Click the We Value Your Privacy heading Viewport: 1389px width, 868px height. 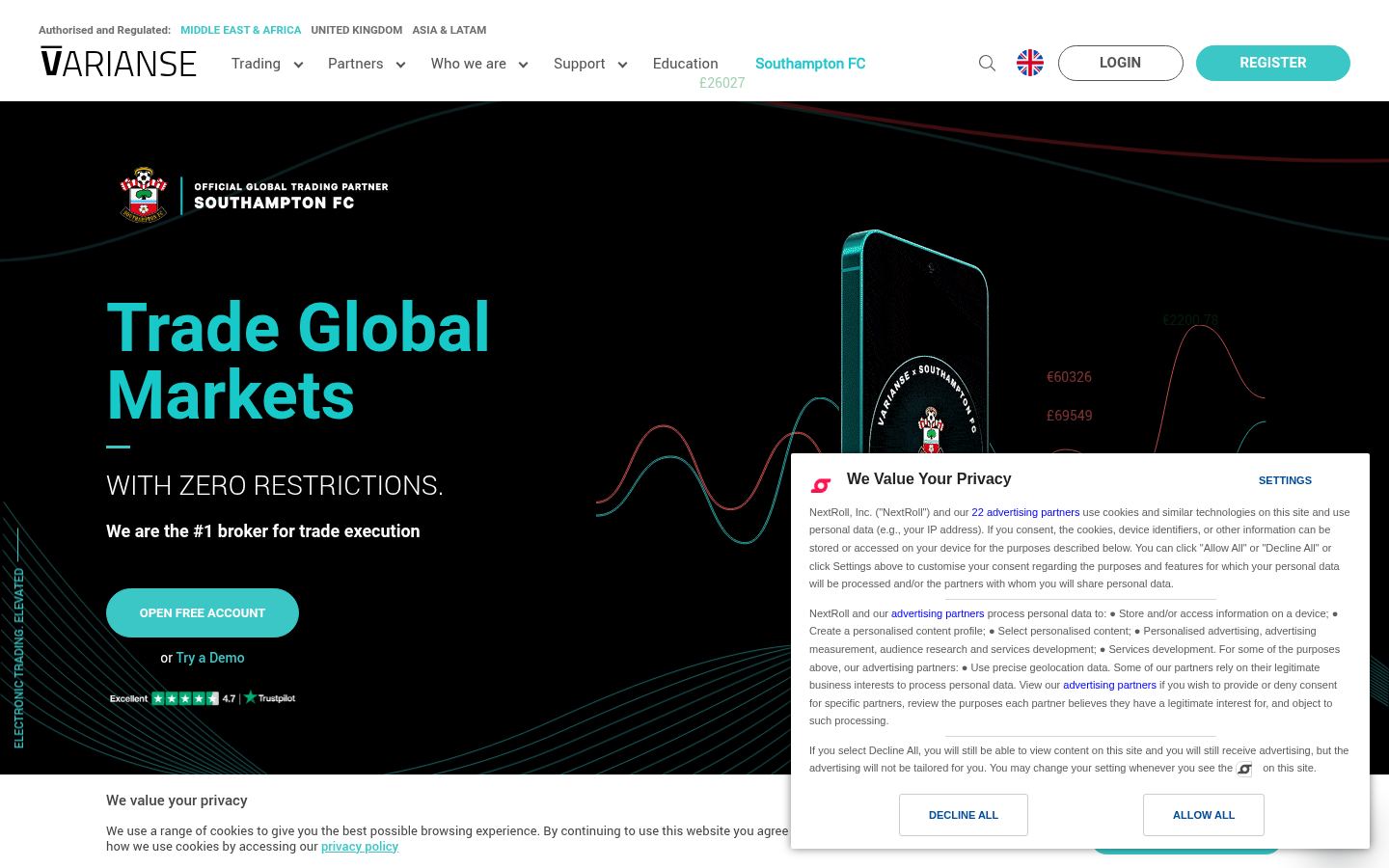[929, 479]
